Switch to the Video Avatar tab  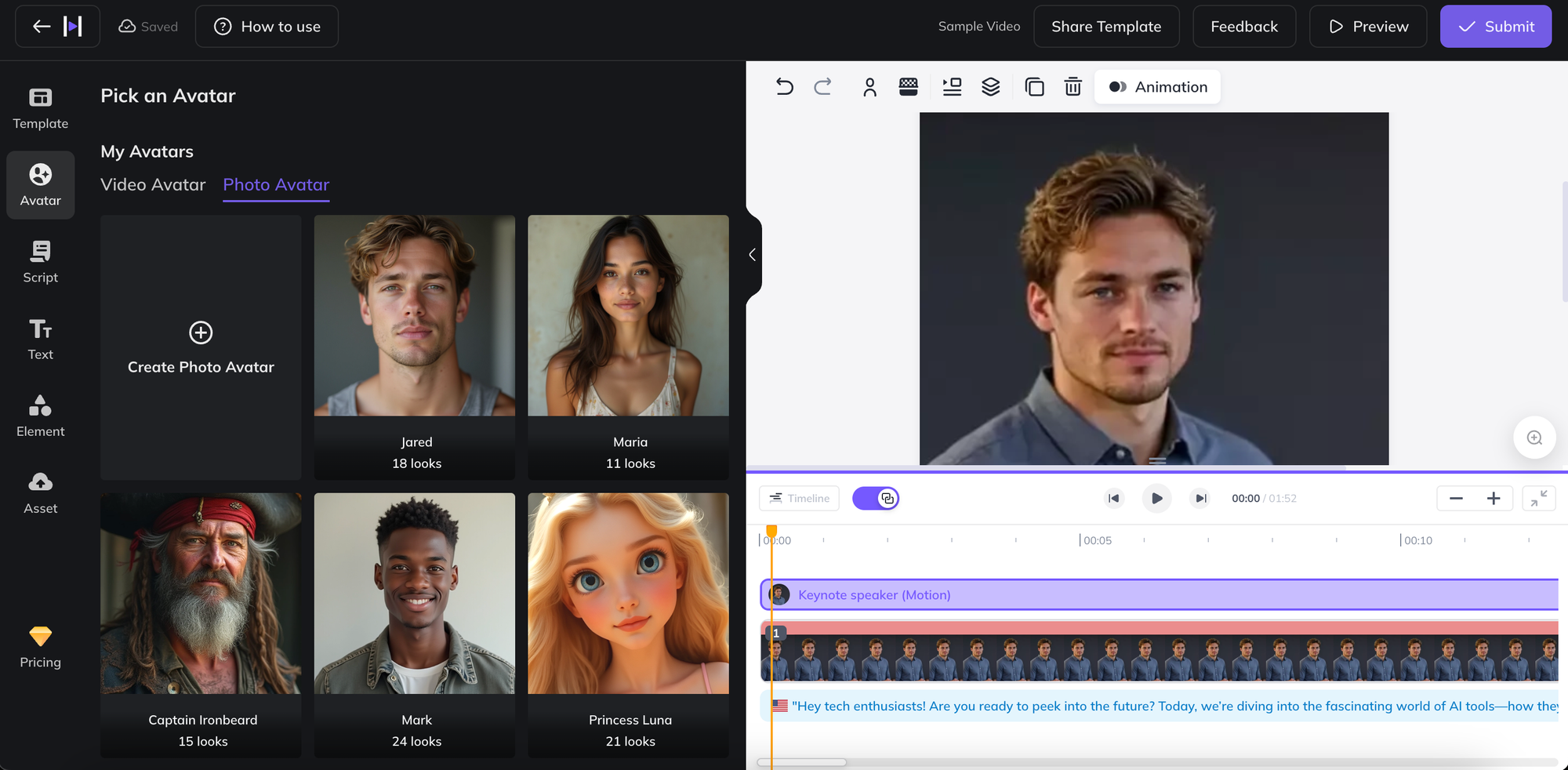coord(153,185)
